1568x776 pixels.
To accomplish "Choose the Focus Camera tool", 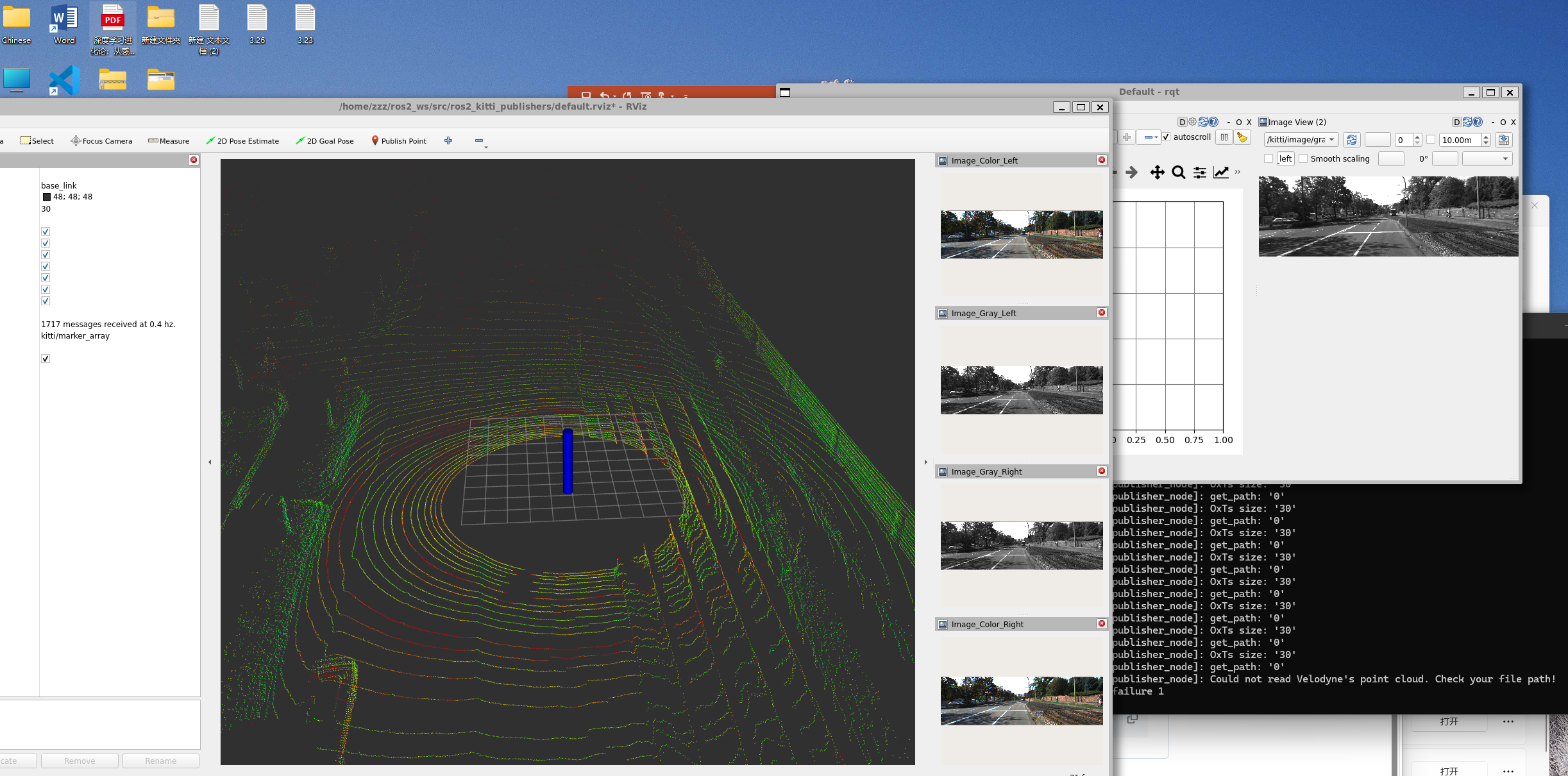I will [x=101, y=140].
